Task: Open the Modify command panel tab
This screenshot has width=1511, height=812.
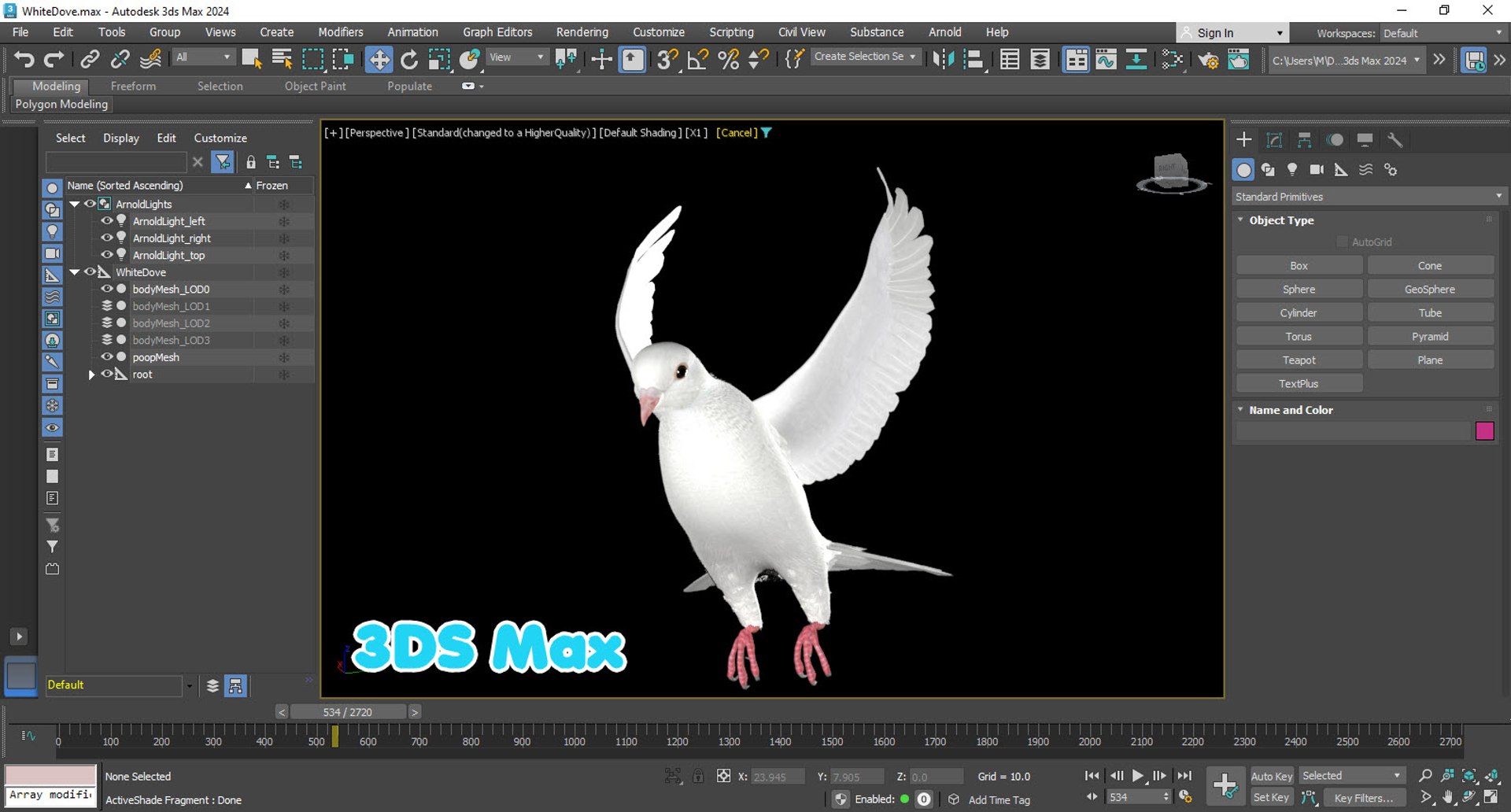Action: [1274, 140]
